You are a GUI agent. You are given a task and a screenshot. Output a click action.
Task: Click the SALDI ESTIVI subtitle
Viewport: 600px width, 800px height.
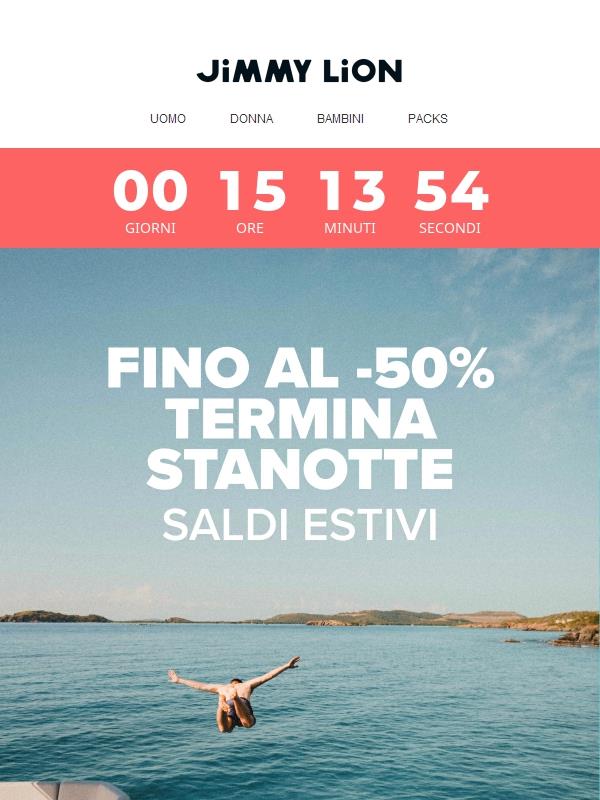pos(300,525)
